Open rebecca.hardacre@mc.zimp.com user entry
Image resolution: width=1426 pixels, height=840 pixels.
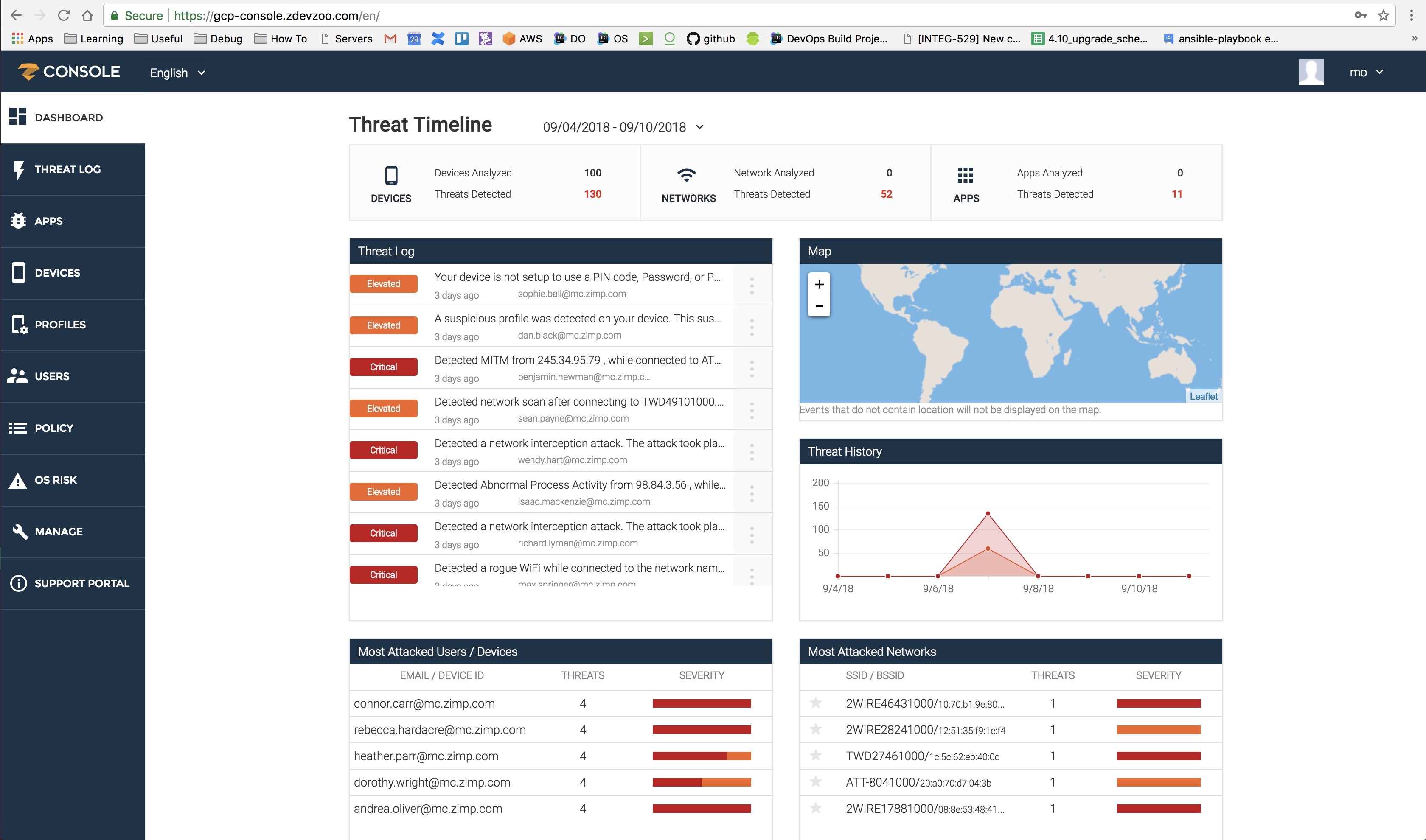point(440,730)
